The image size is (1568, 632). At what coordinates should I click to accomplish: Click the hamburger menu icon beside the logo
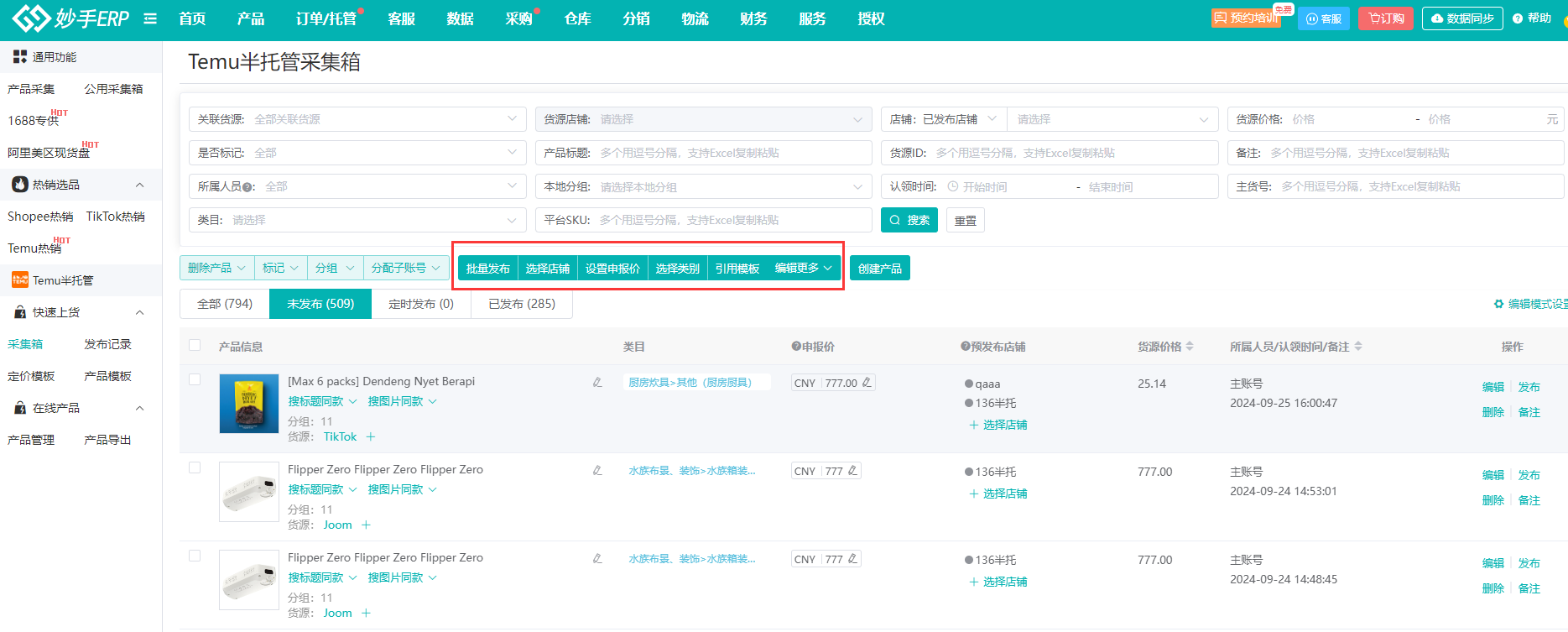click(150, 18)
